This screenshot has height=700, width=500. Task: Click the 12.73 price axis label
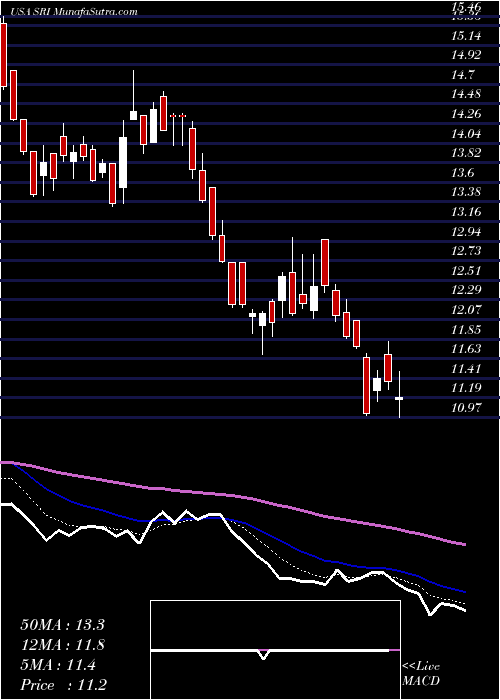467,250
